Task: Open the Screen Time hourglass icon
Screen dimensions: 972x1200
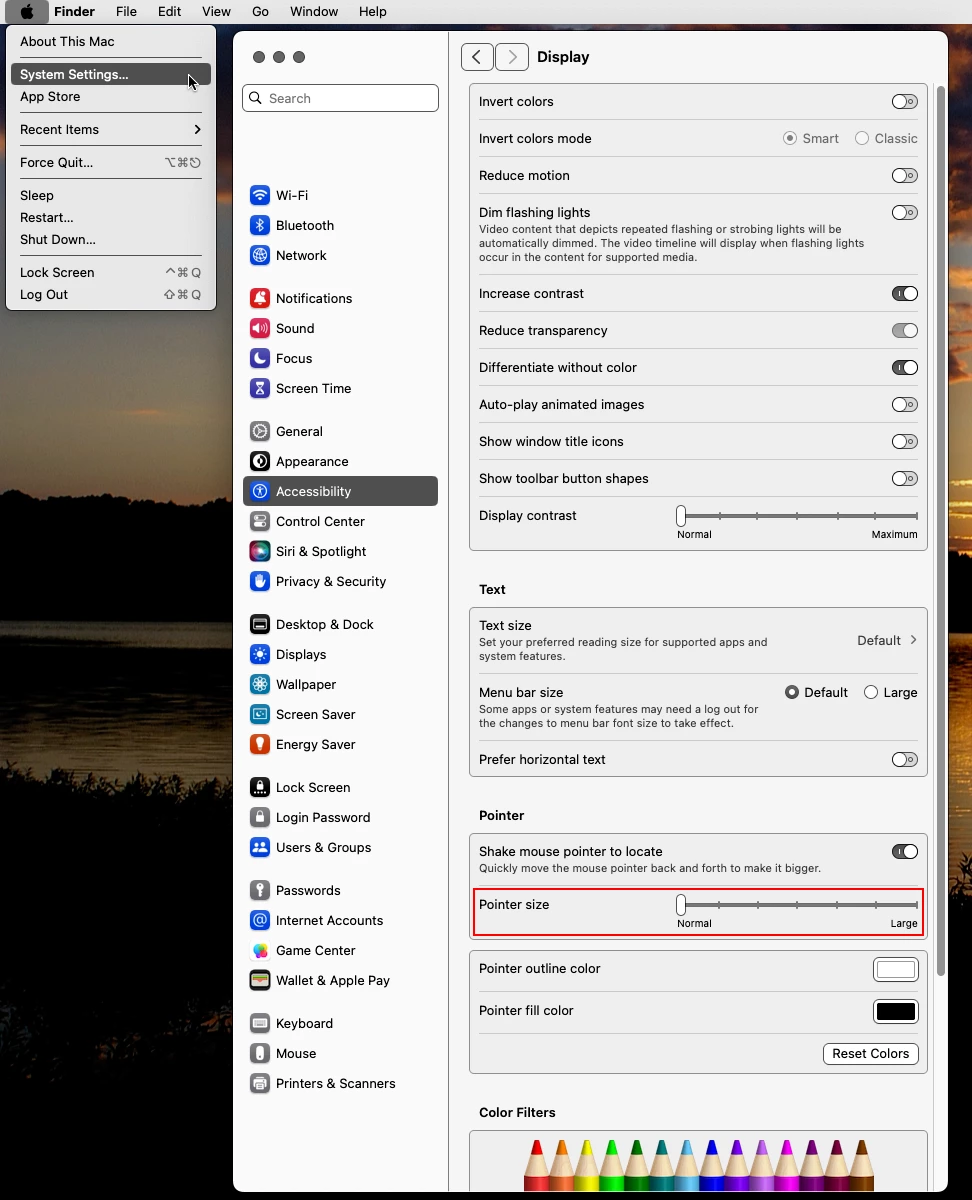Action: 260,388
